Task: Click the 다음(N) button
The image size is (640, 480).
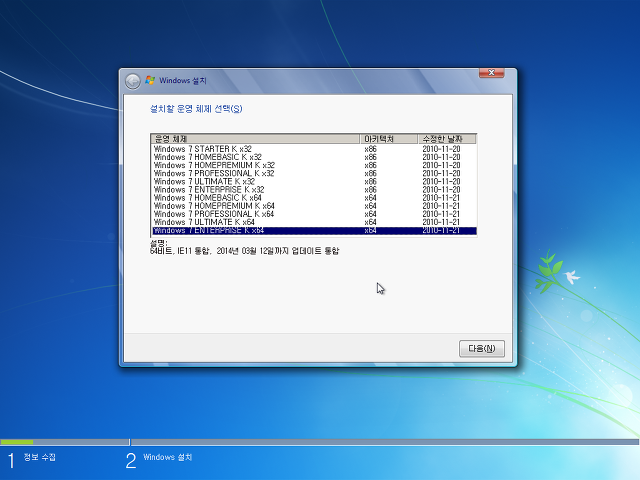Action: [482, 349]
